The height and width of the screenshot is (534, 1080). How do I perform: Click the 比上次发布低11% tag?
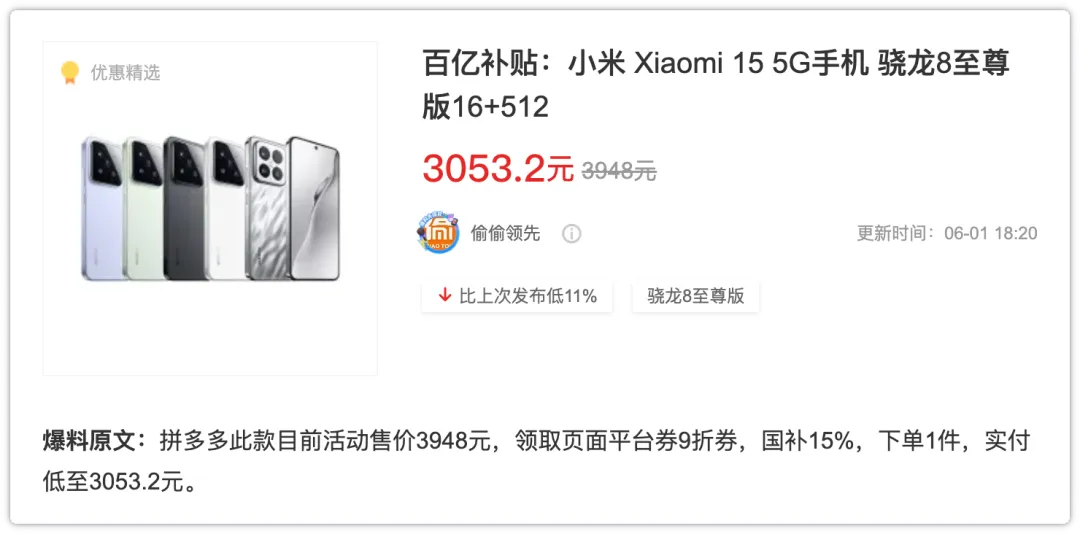(517, 296)
